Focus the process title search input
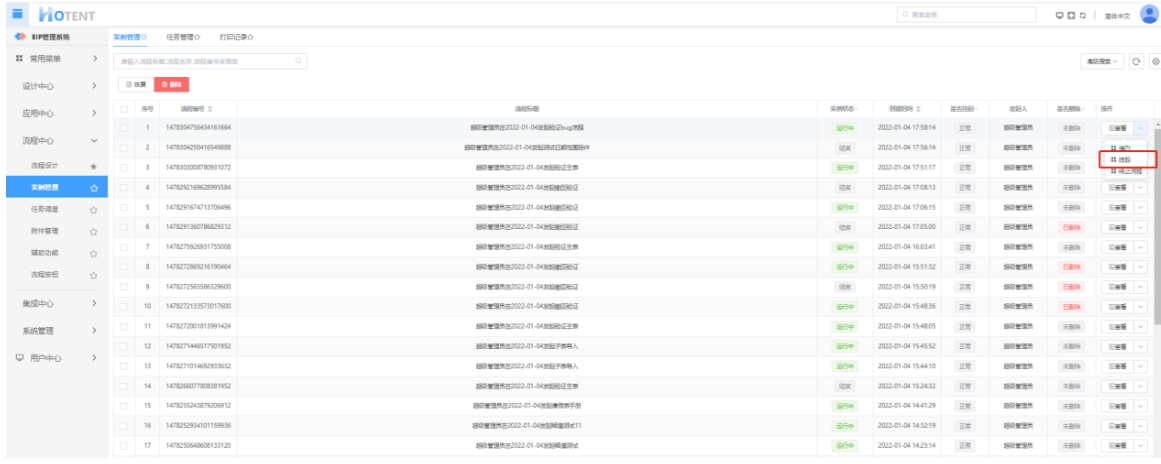Viewport: 1161px width, 464px height. click(210, 61)
